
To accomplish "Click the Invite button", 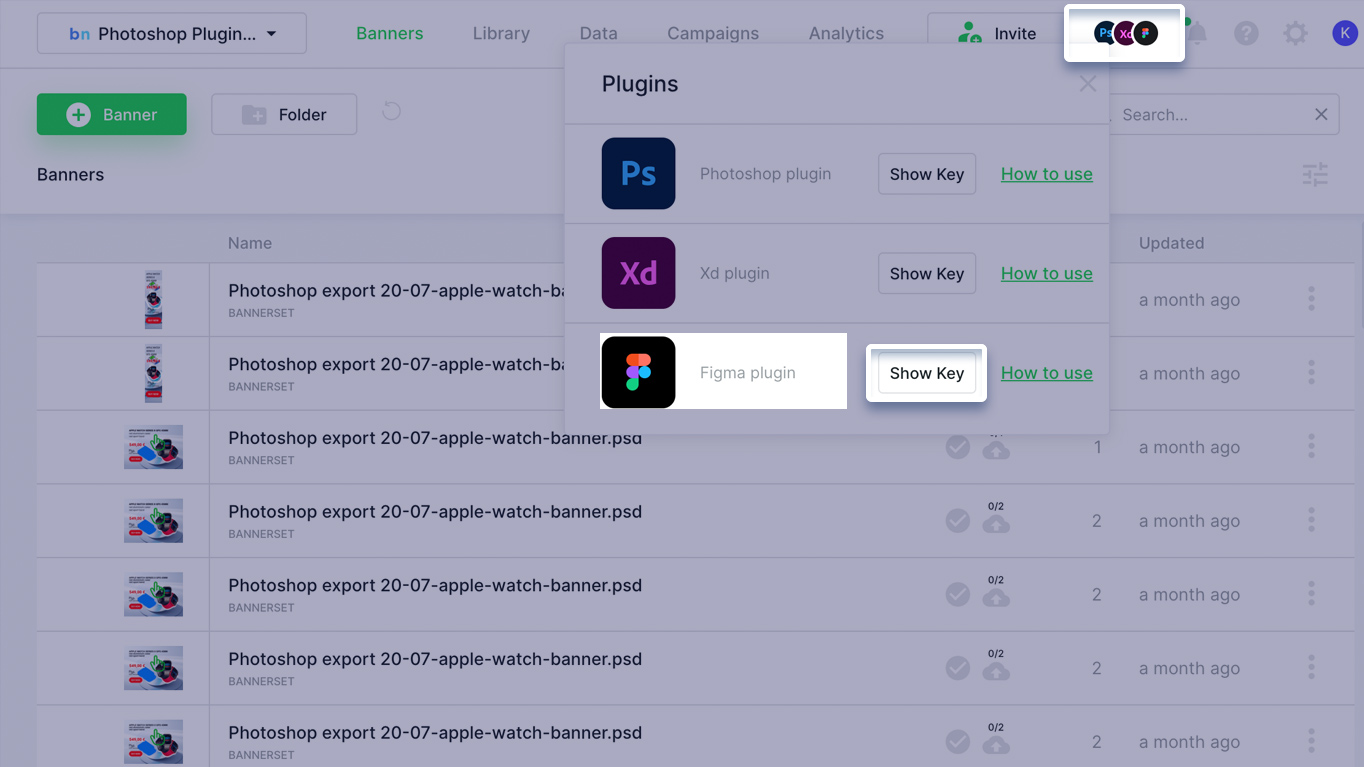I will [996, 34].
